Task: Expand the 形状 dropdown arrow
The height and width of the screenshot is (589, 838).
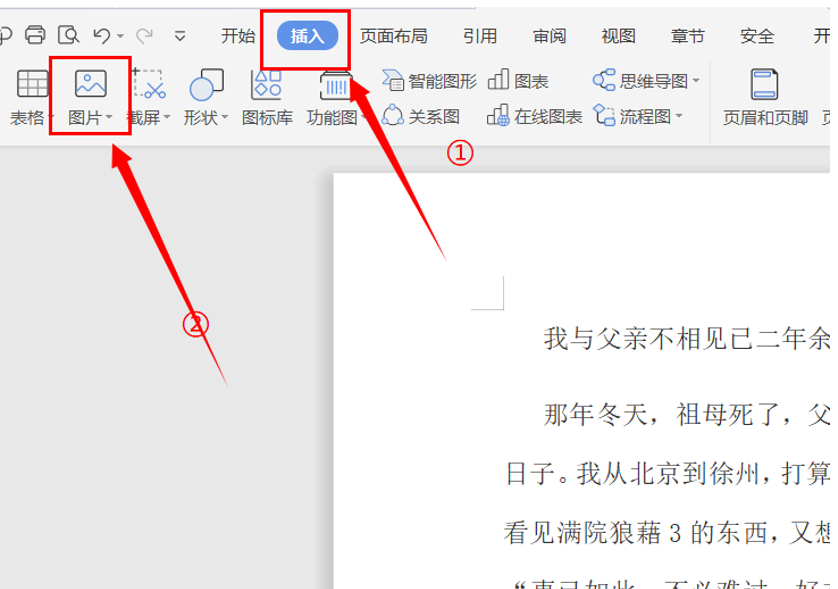Action: point(224,117)
